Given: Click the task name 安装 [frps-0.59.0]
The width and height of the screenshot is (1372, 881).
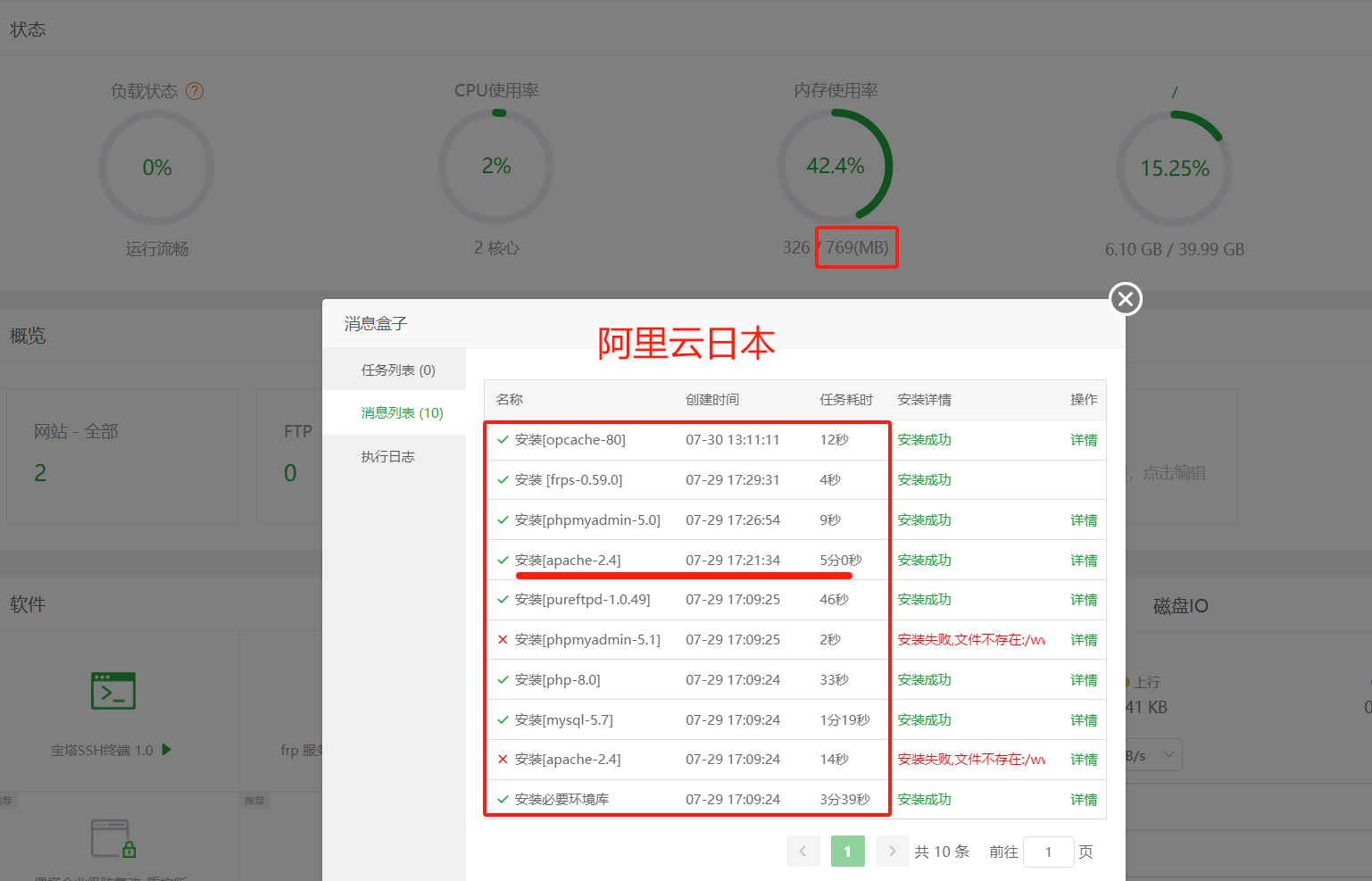Looking at the screenshot, I should click(x=569, y=480).
